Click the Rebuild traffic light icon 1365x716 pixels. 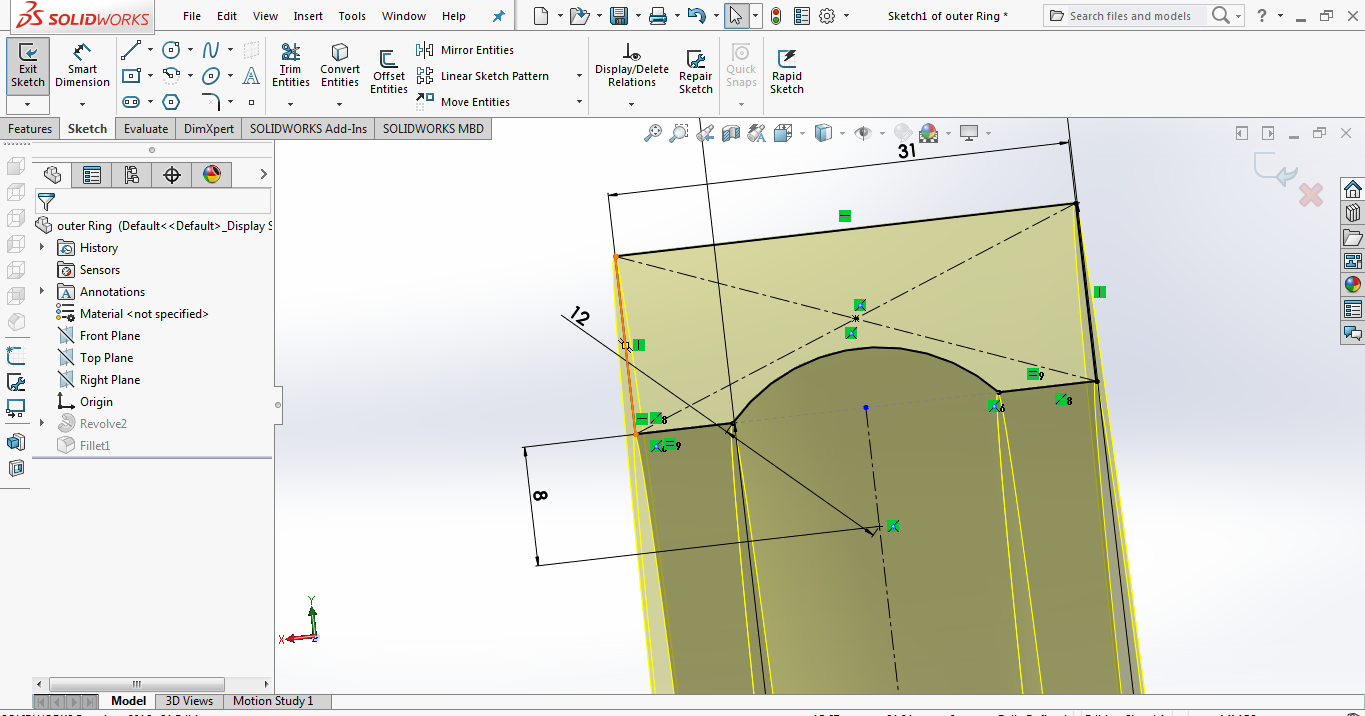click(776, 16)
